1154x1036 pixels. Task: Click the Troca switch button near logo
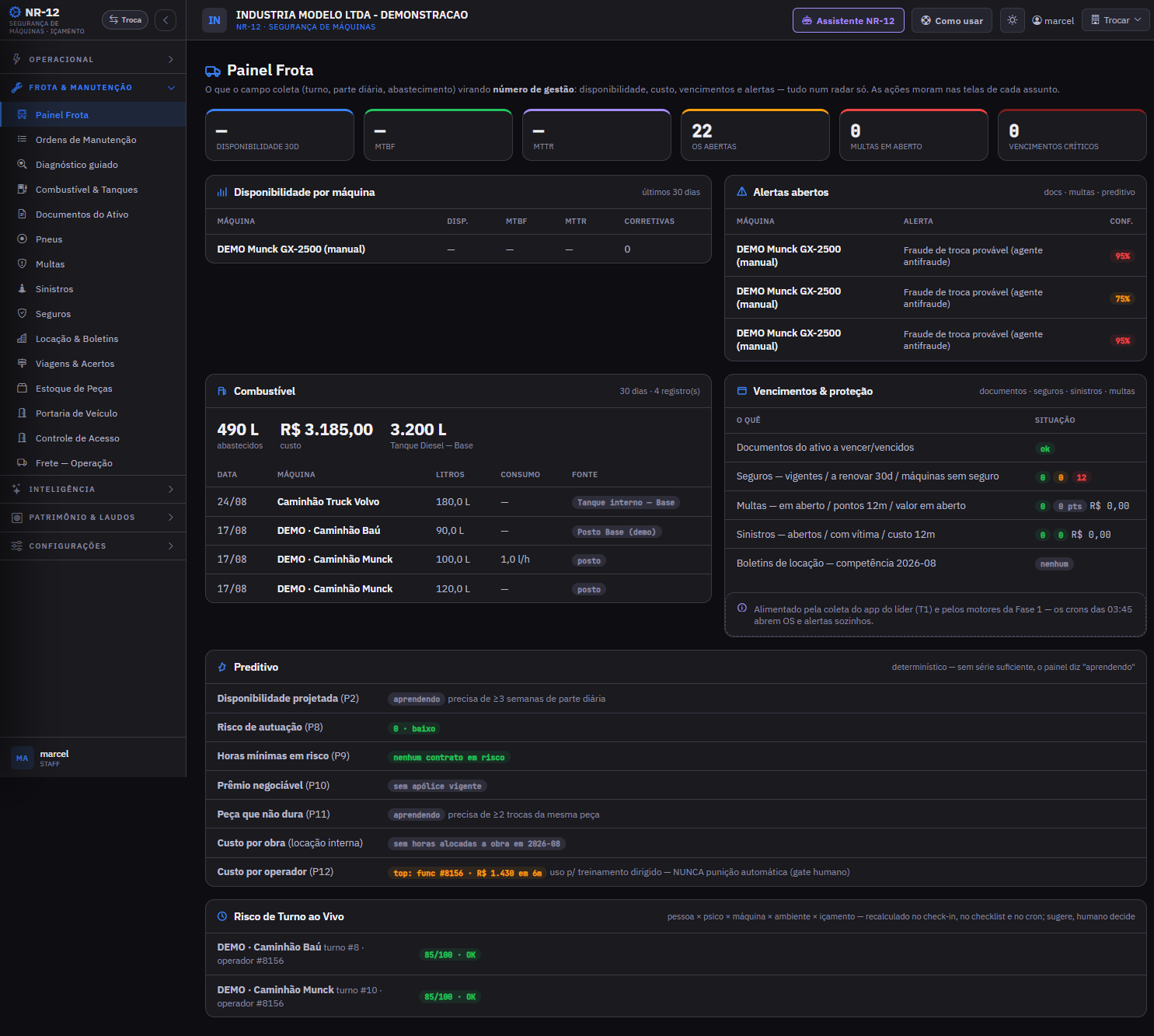pyautogui.click(x=125, y=20)
